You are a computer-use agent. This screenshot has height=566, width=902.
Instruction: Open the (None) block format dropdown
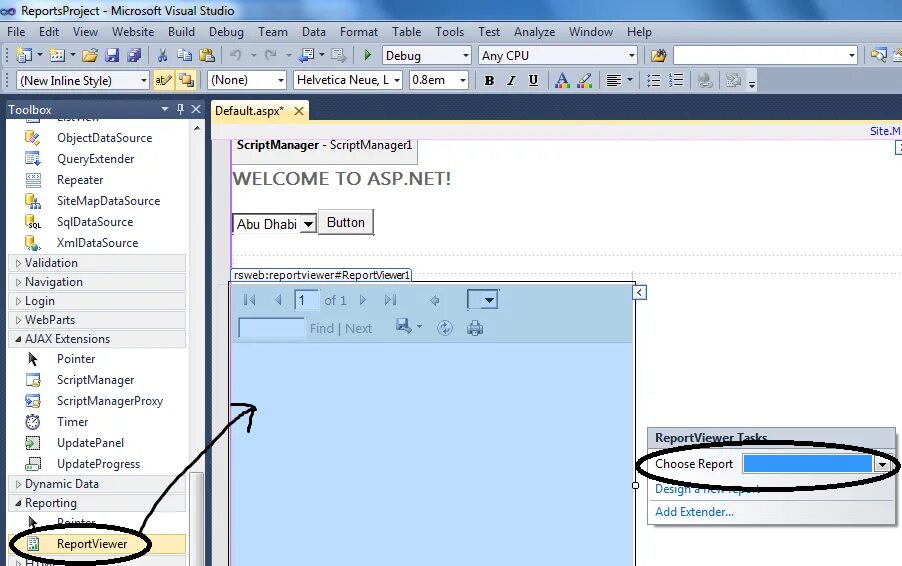point(281,81)
